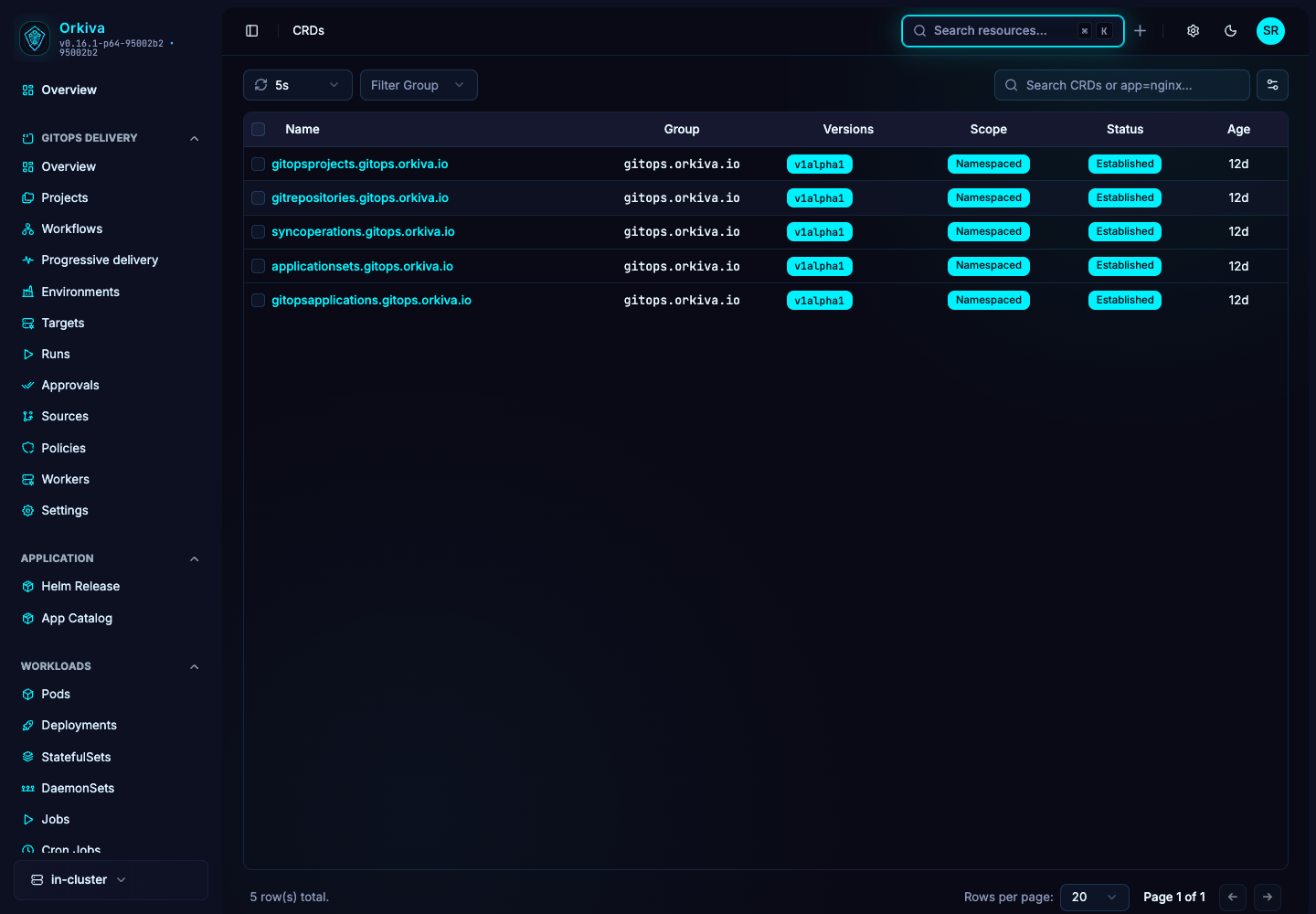The image size is (1316, 914).
Task: Click top Overview grid icon
Action: 28,90
